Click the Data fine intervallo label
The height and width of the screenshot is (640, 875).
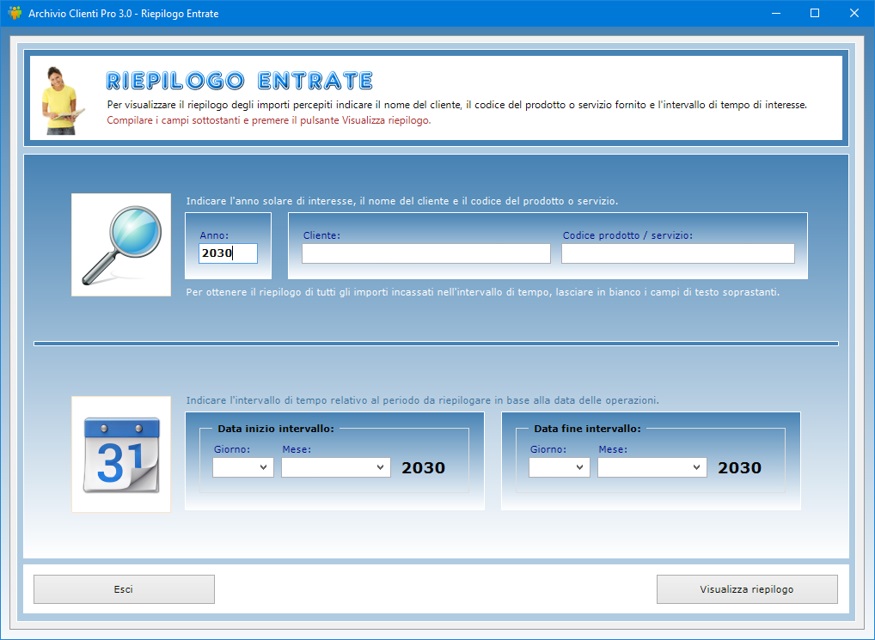point(587,429)
